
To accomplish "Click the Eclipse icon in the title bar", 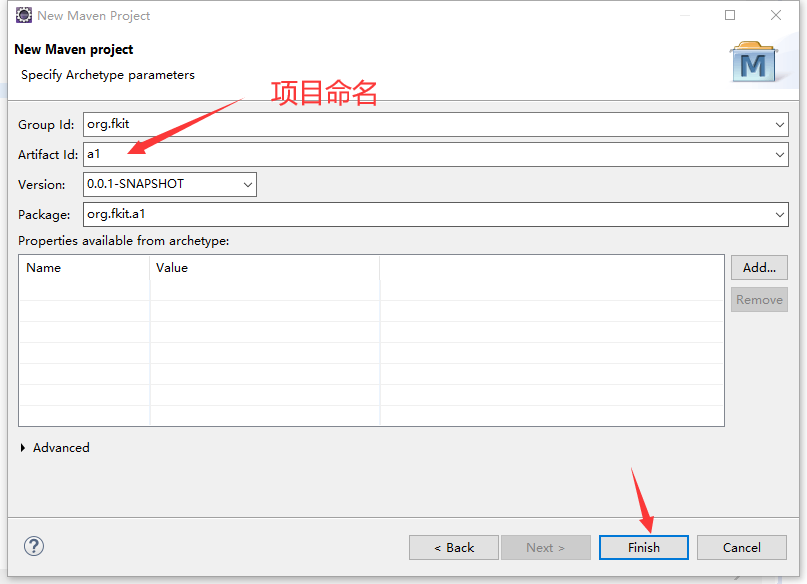I will coord(24,15).
